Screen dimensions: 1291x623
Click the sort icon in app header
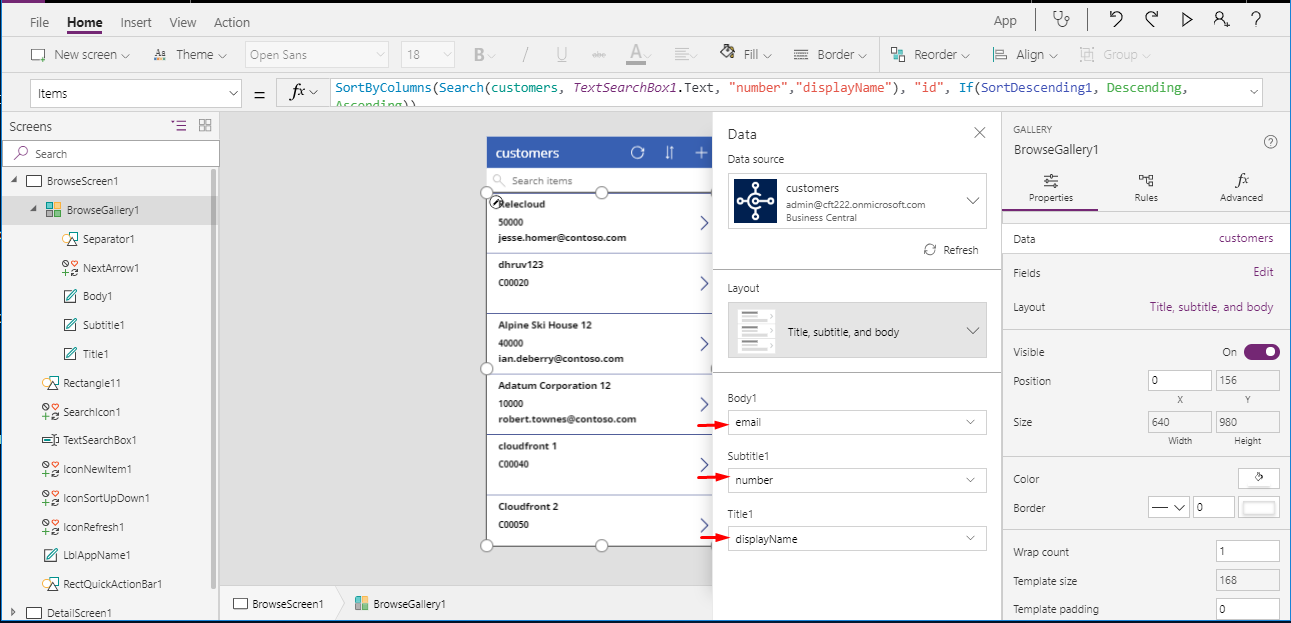point(669,153)
